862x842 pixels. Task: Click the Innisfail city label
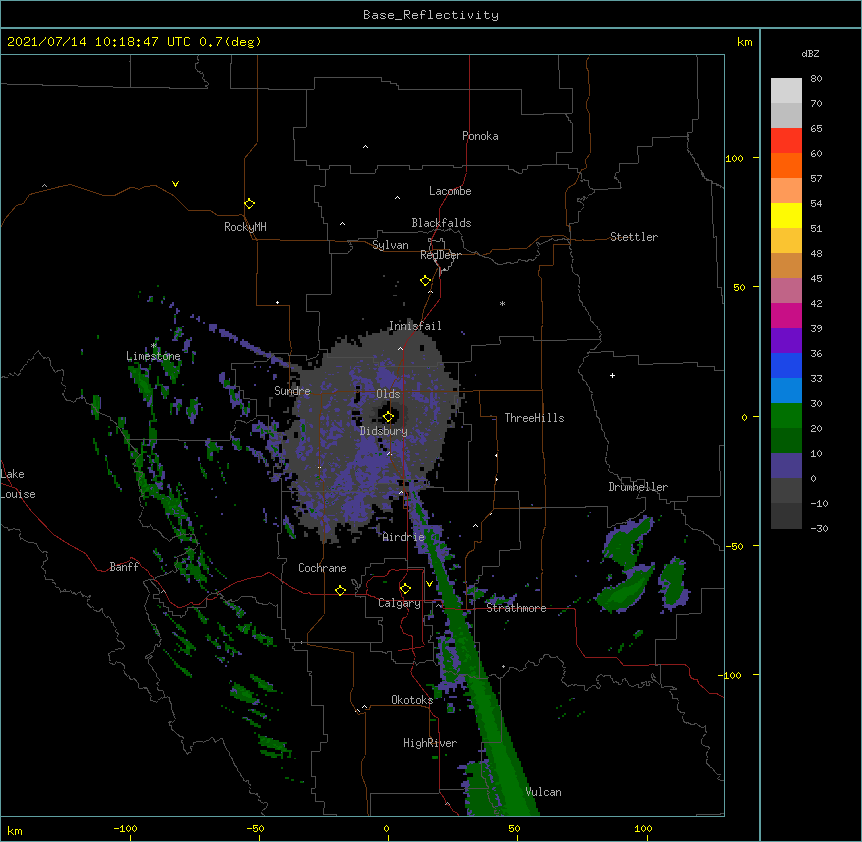point(415,326)
